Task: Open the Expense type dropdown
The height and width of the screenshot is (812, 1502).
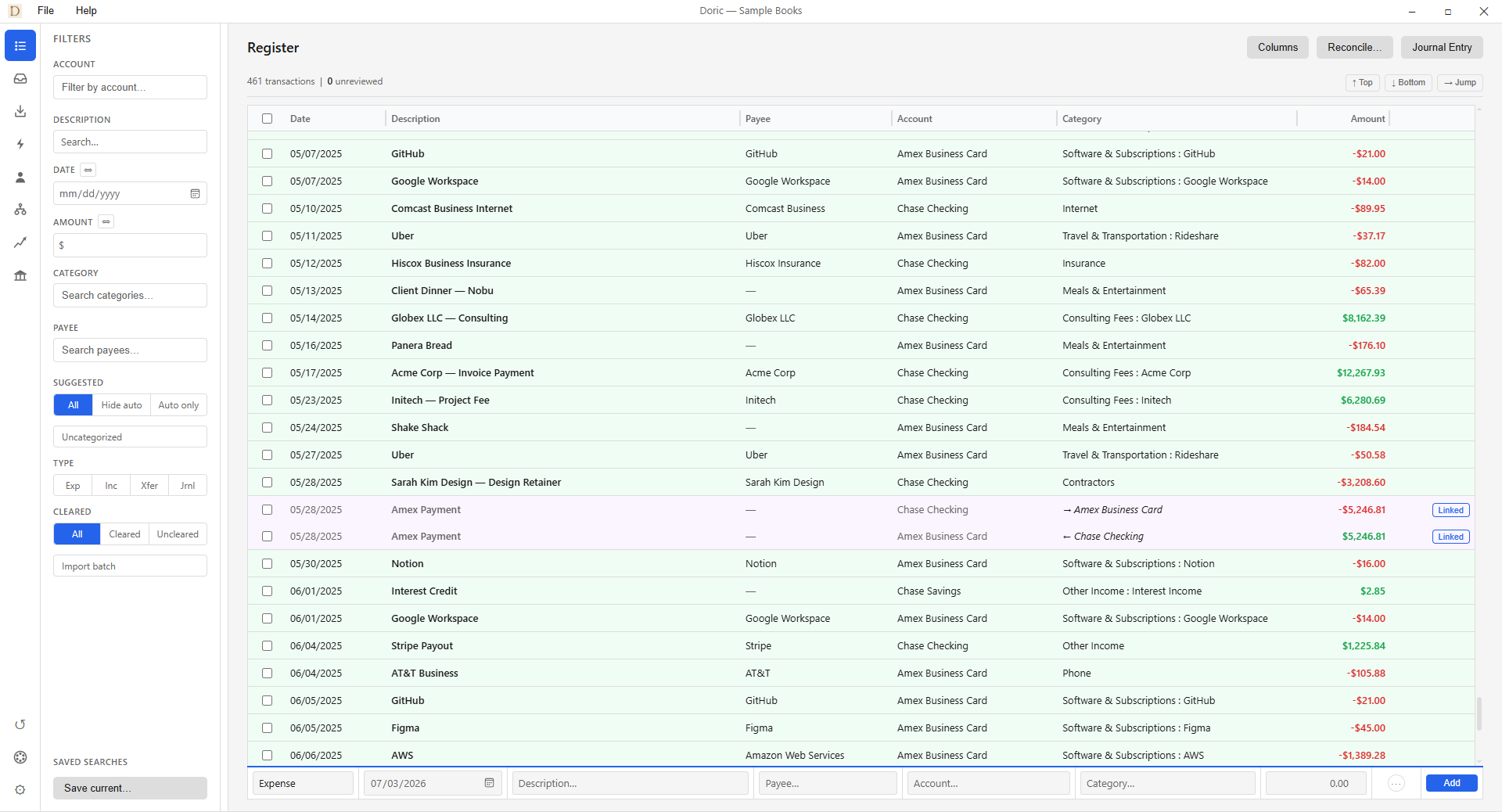Action: (303, 783)
